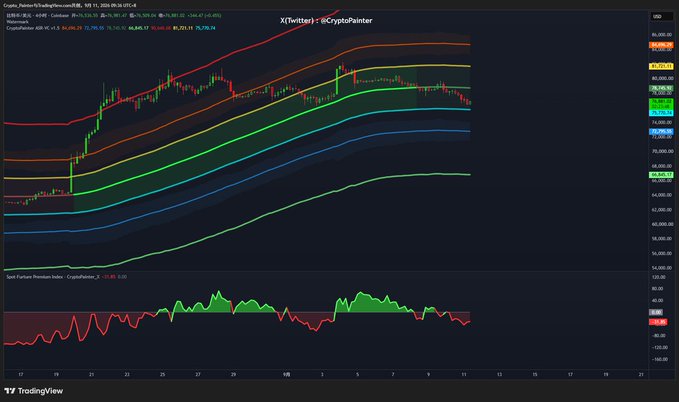
Task: Click the TradingView logo at bottom left
Action: tap(33, 391)
